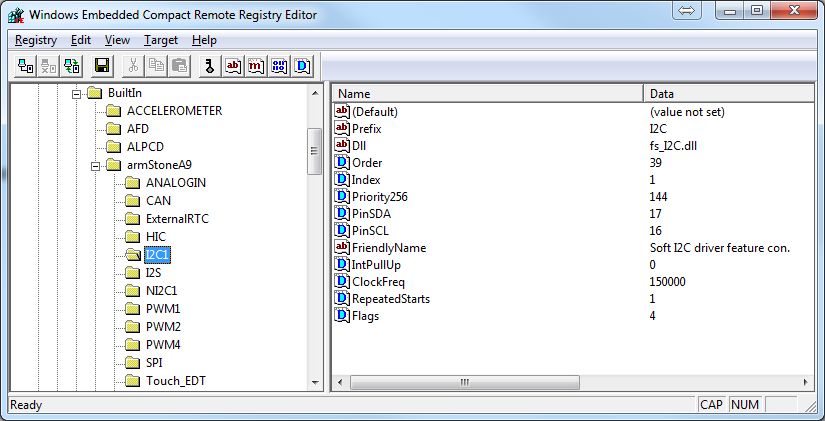Select the IntPullUp value
The height and width of the screenshot is (421, 825).
[x=376, y=265]
